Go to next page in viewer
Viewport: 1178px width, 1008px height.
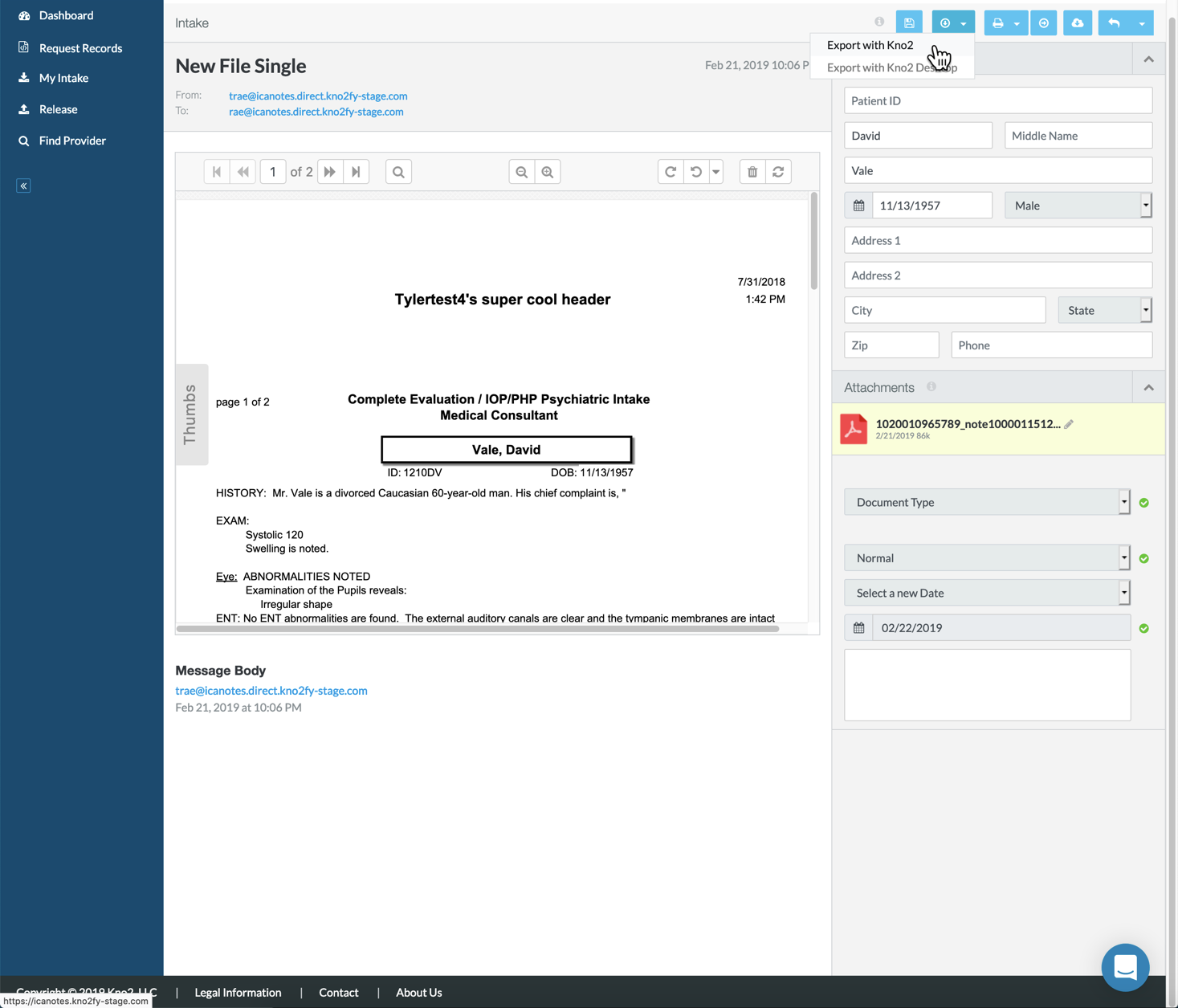[x=330, y=172]
